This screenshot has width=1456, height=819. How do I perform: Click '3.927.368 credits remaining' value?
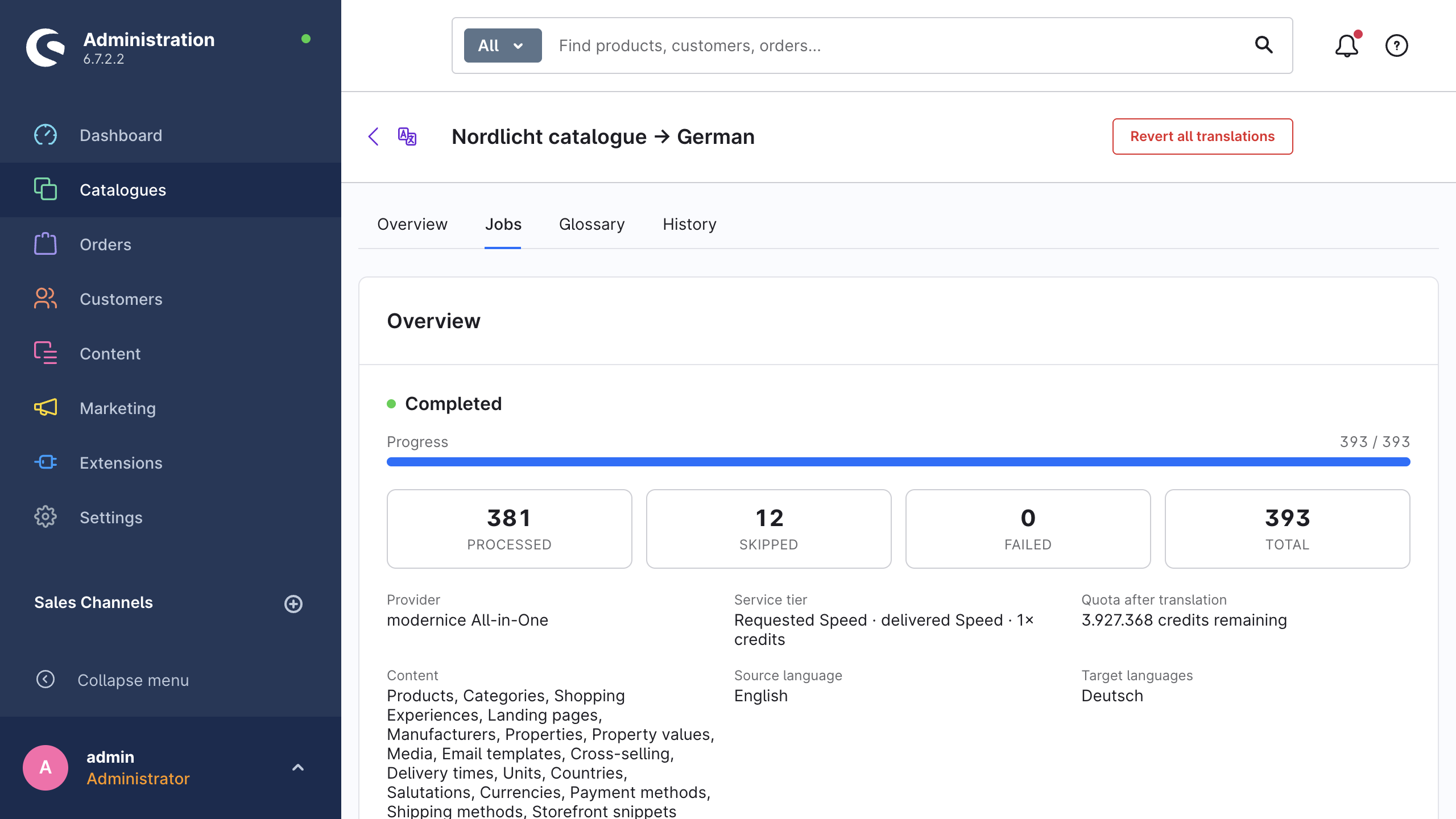point(1184,620)
